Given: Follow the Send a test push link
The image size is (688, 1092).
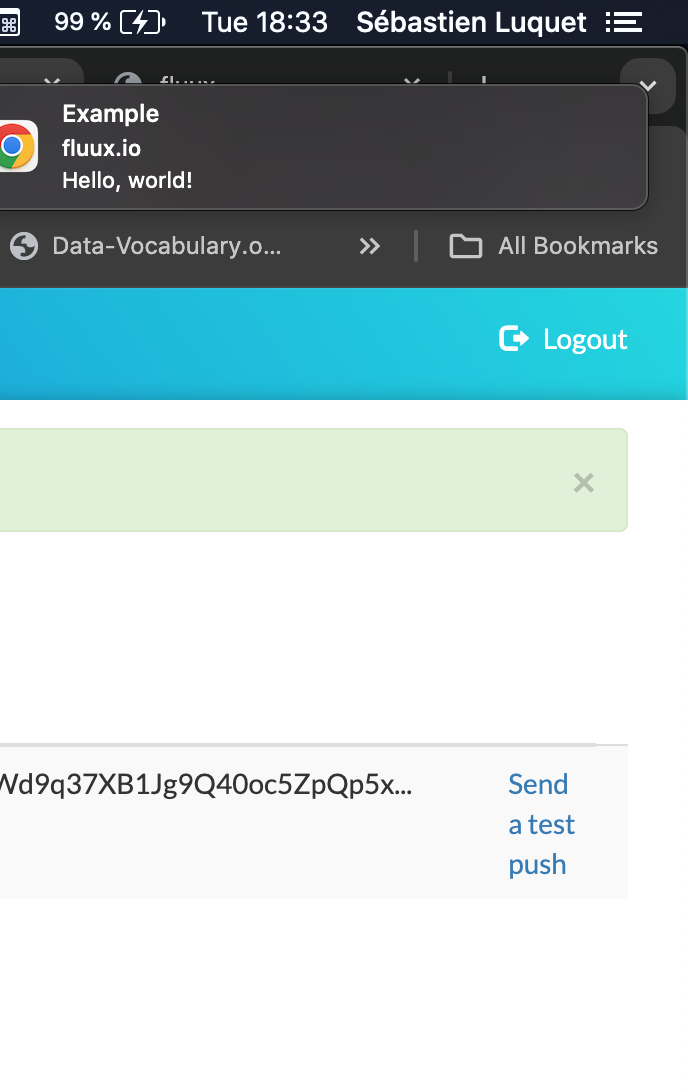Looking at the screenshot, I should 539,824.
